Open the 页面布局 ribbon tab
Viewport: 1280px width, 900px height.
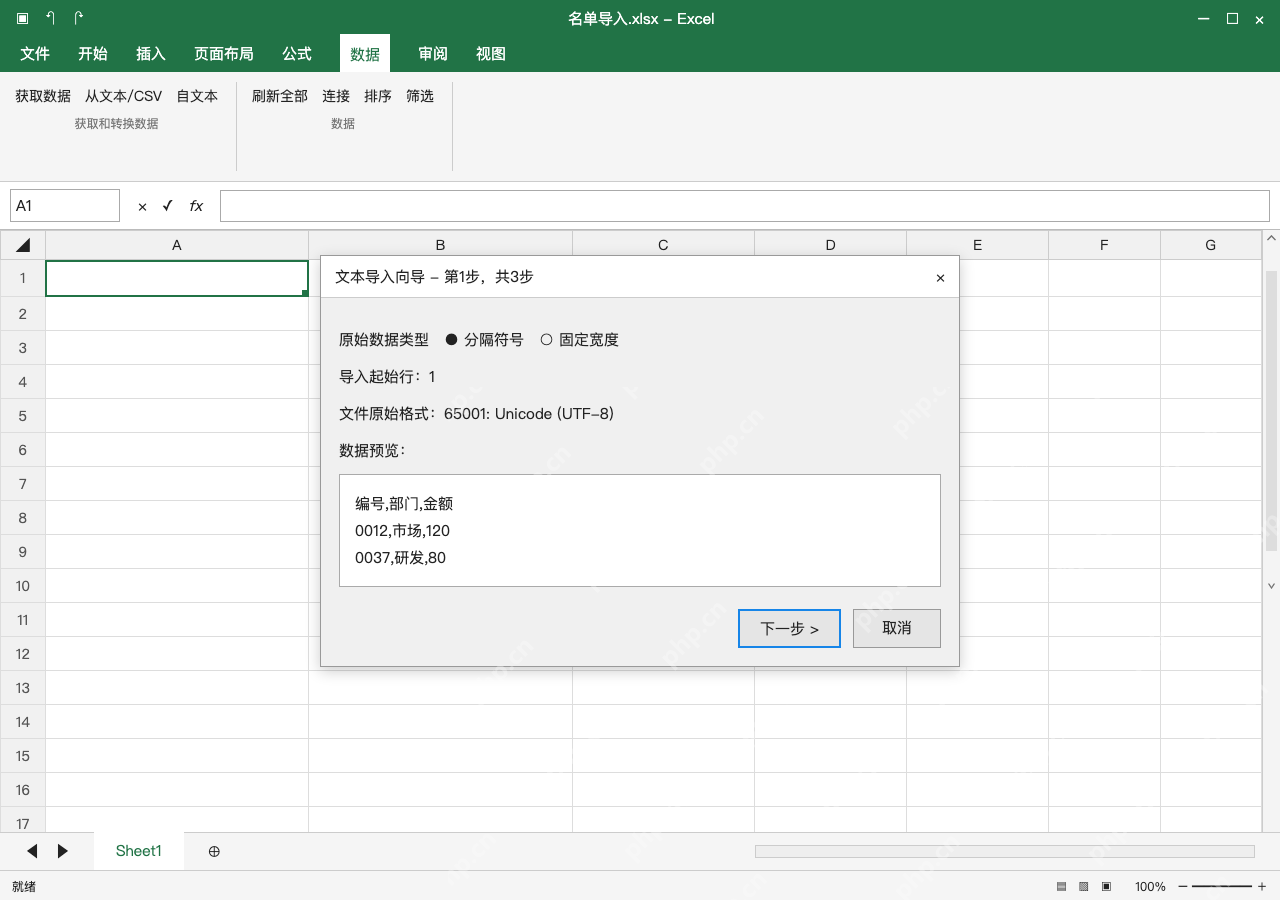click(x=224, y=54)
